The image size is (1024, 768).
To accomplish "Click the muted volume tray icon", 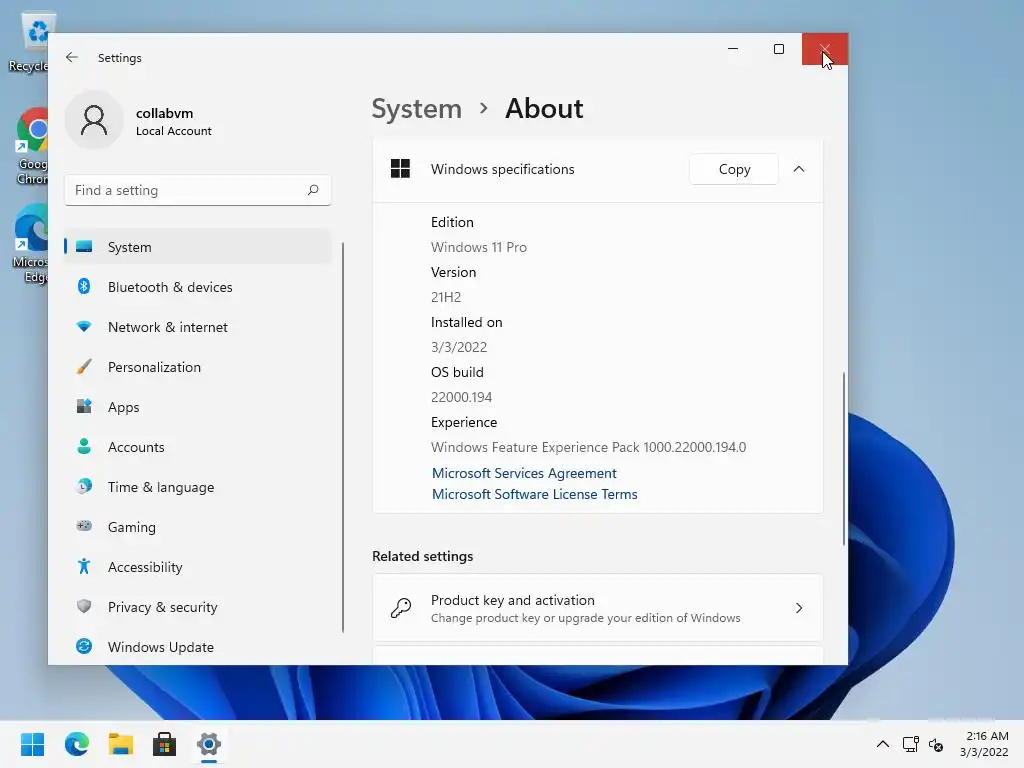I will tap(936, 744).
